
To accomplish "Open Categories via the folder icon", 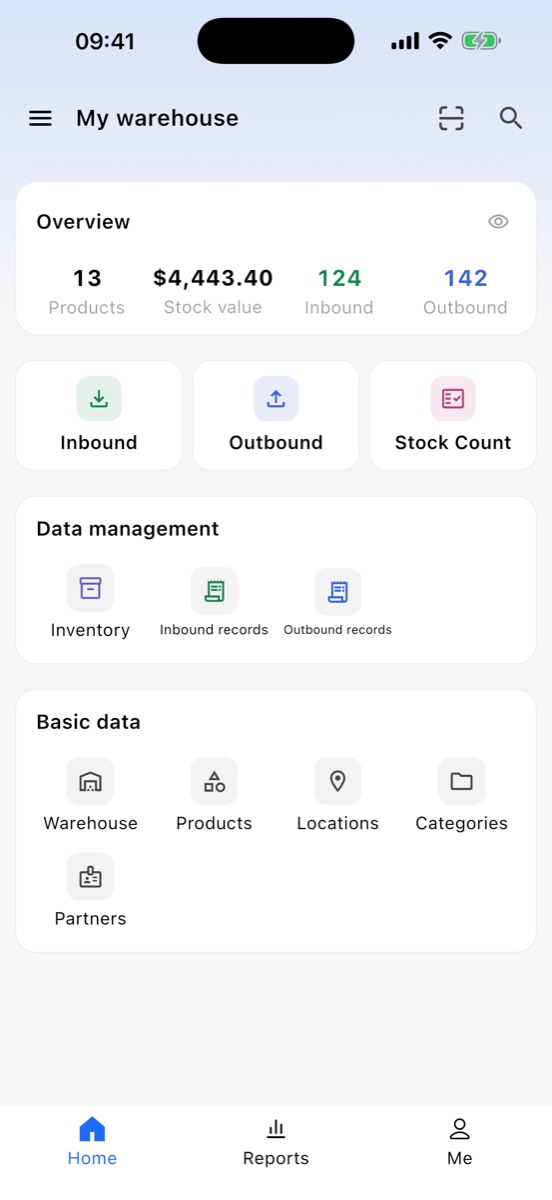I will click(462, 781).
